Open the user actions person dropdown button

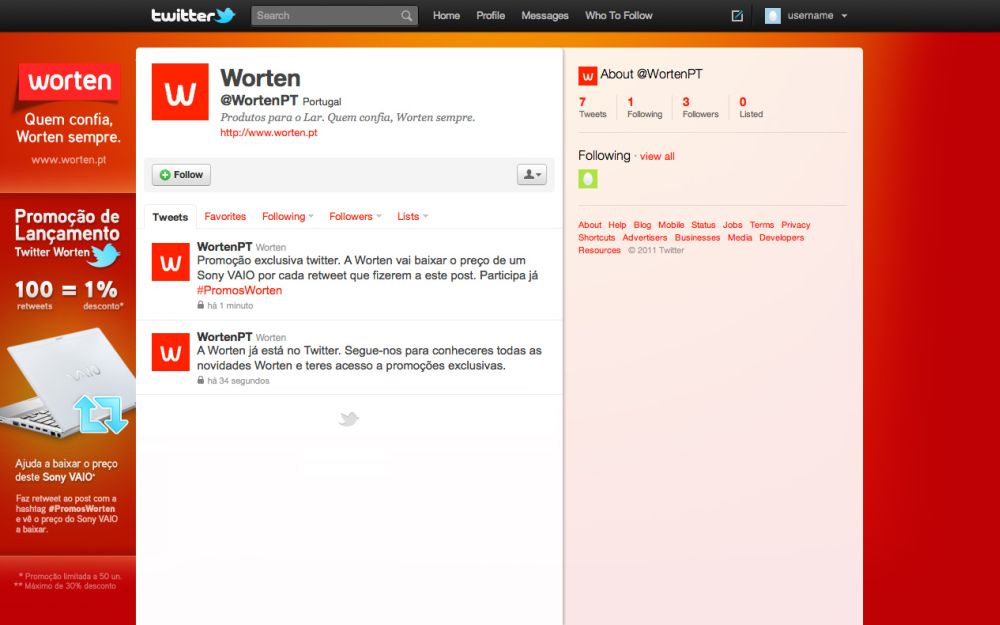[x=531, y=175]
